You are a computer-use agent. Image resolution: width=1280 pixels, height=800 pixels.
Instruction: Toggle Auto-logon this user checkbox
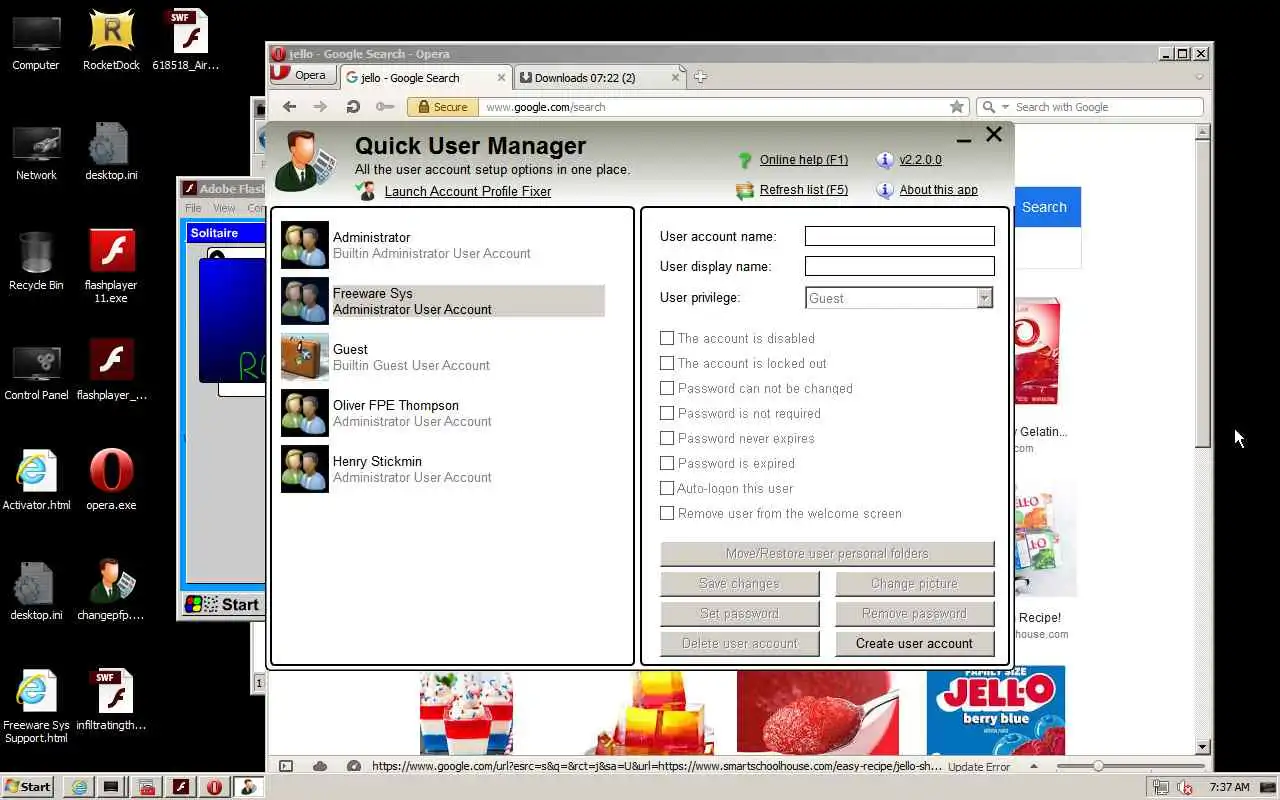coord(667,488)
